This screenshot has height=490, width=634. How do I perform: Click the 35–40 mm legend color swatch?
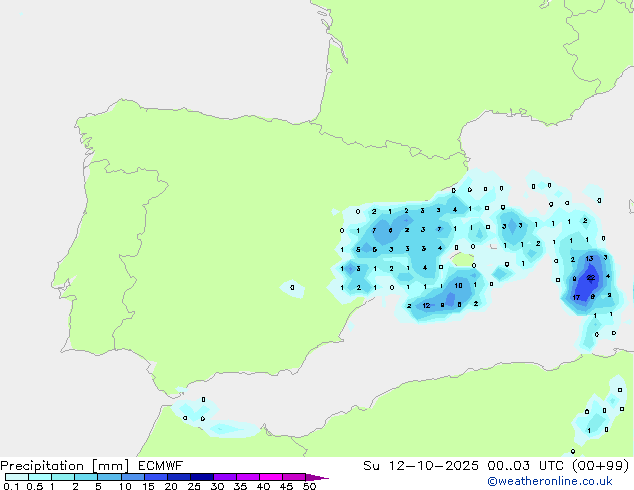coord(248,477)
